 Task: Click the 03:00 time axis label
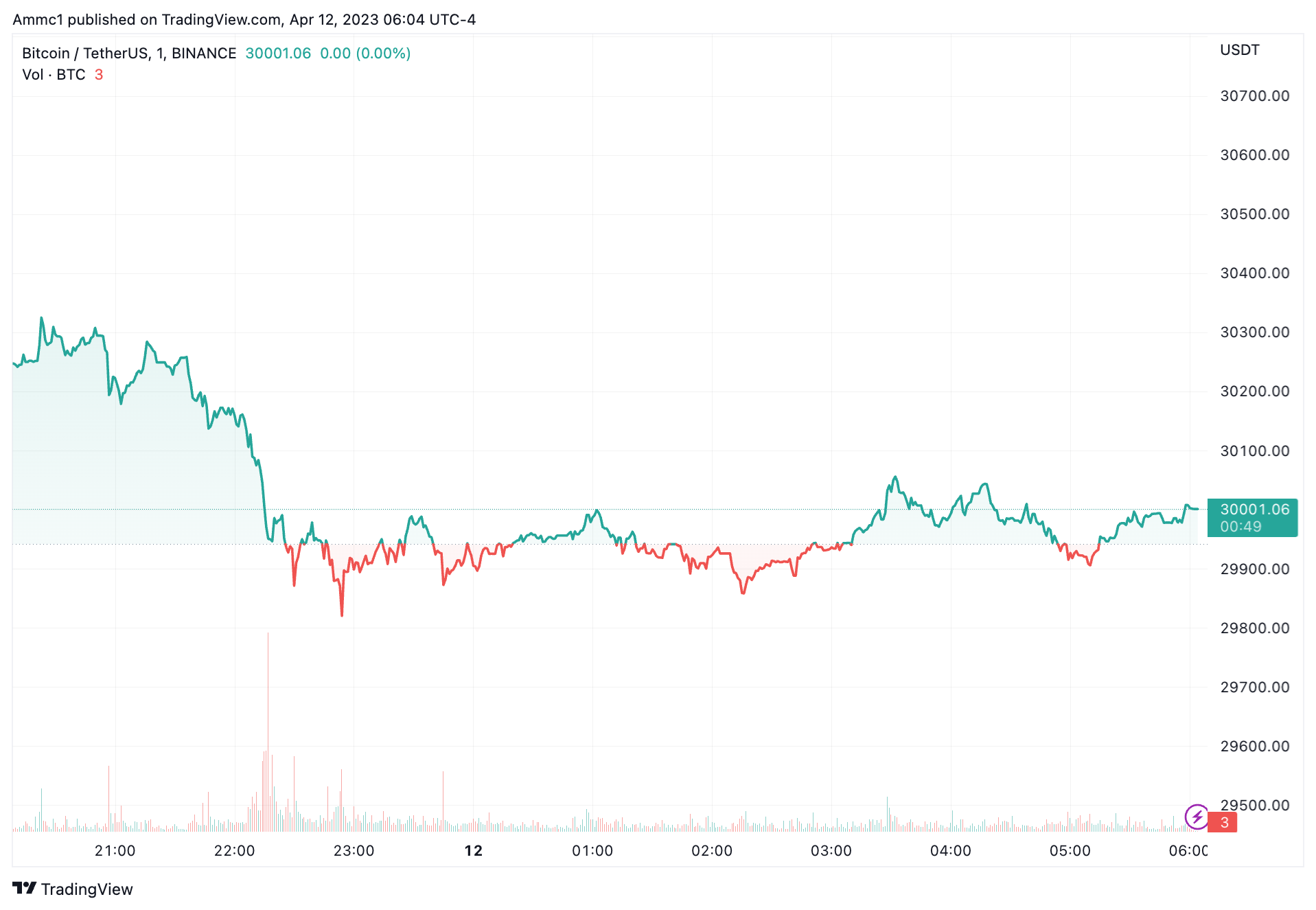831,851
